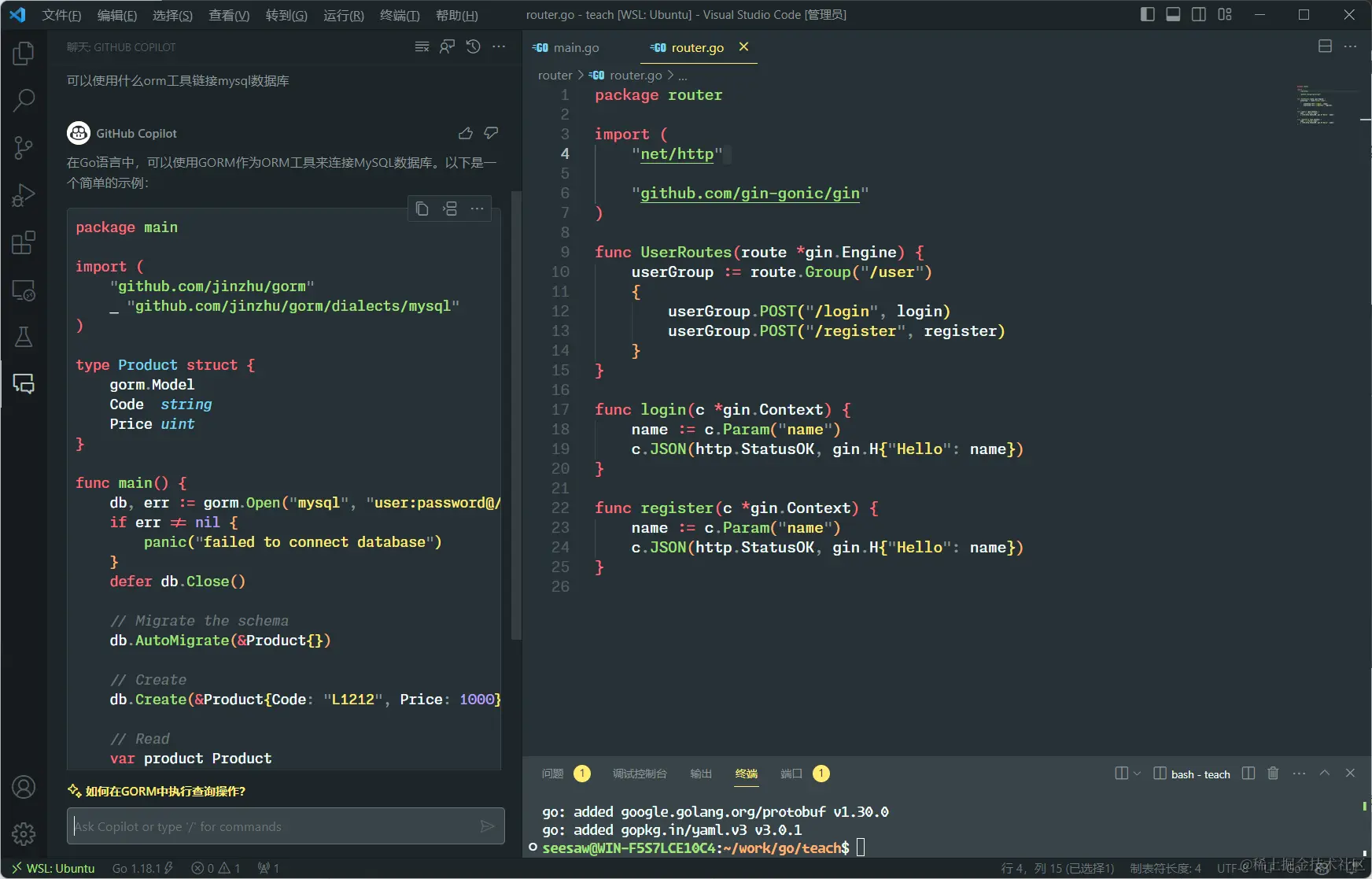
Task: Open the Chat view in activity bar
Action: tap(24, 383)
